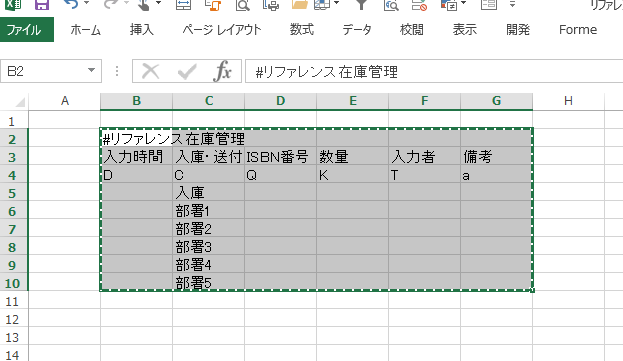The width and height of the screenshot is (623, 361).
Task: Select row 12 header
Action: pos(12,320)
